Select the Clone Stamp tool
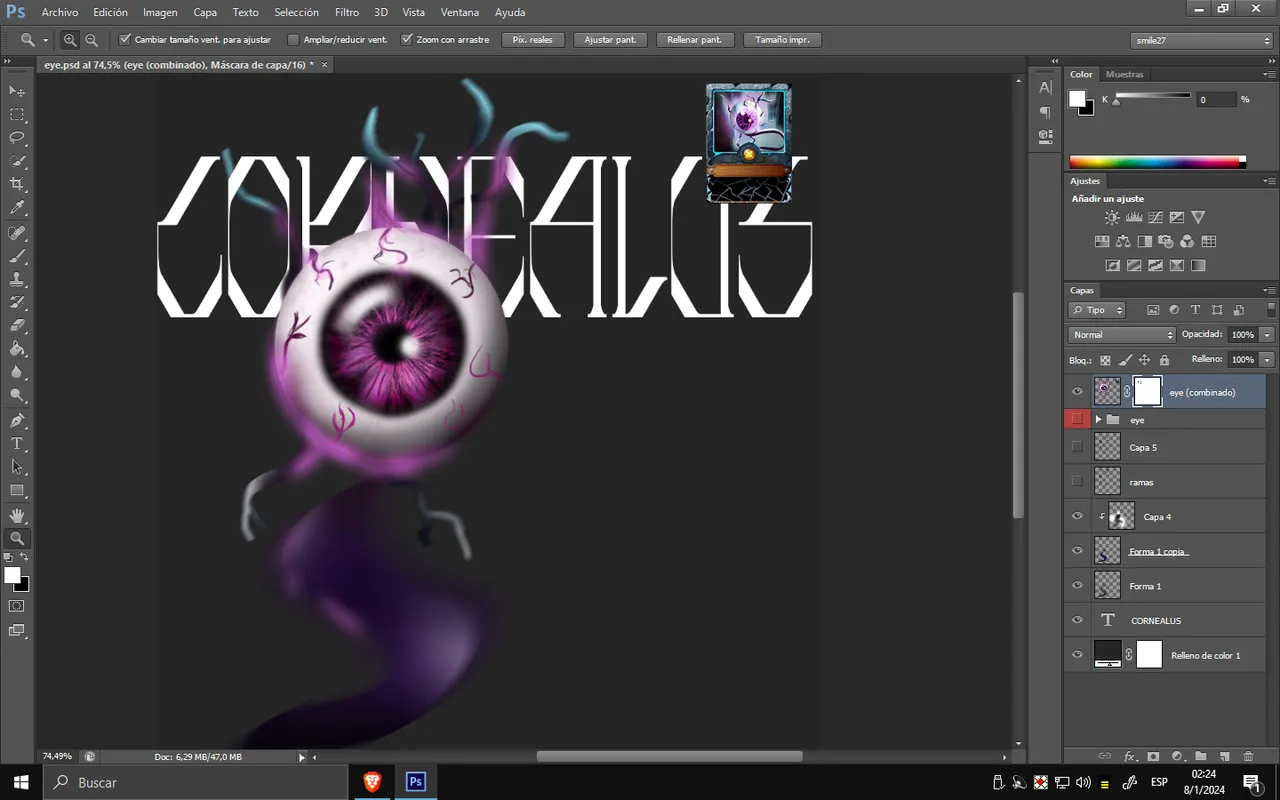 tap(17, 279)
